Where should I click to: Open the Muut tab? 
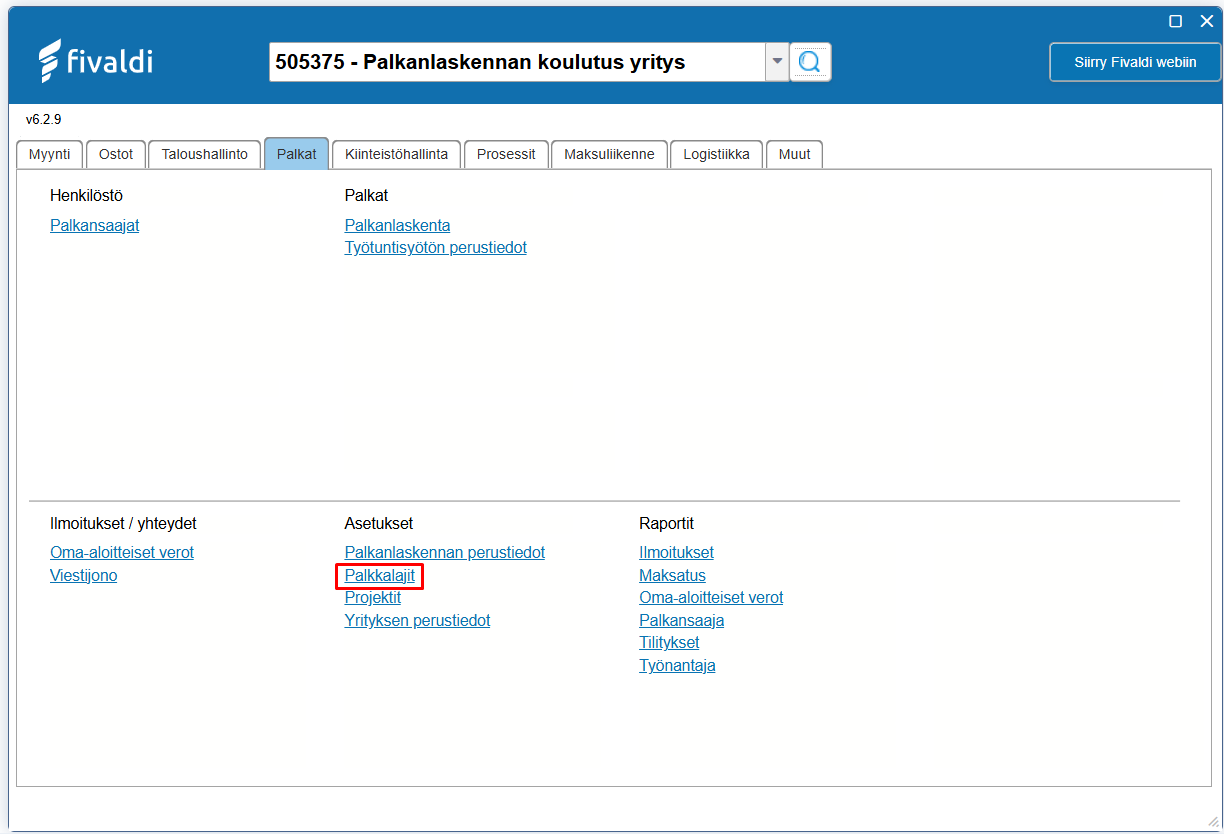tap(794, 154)
